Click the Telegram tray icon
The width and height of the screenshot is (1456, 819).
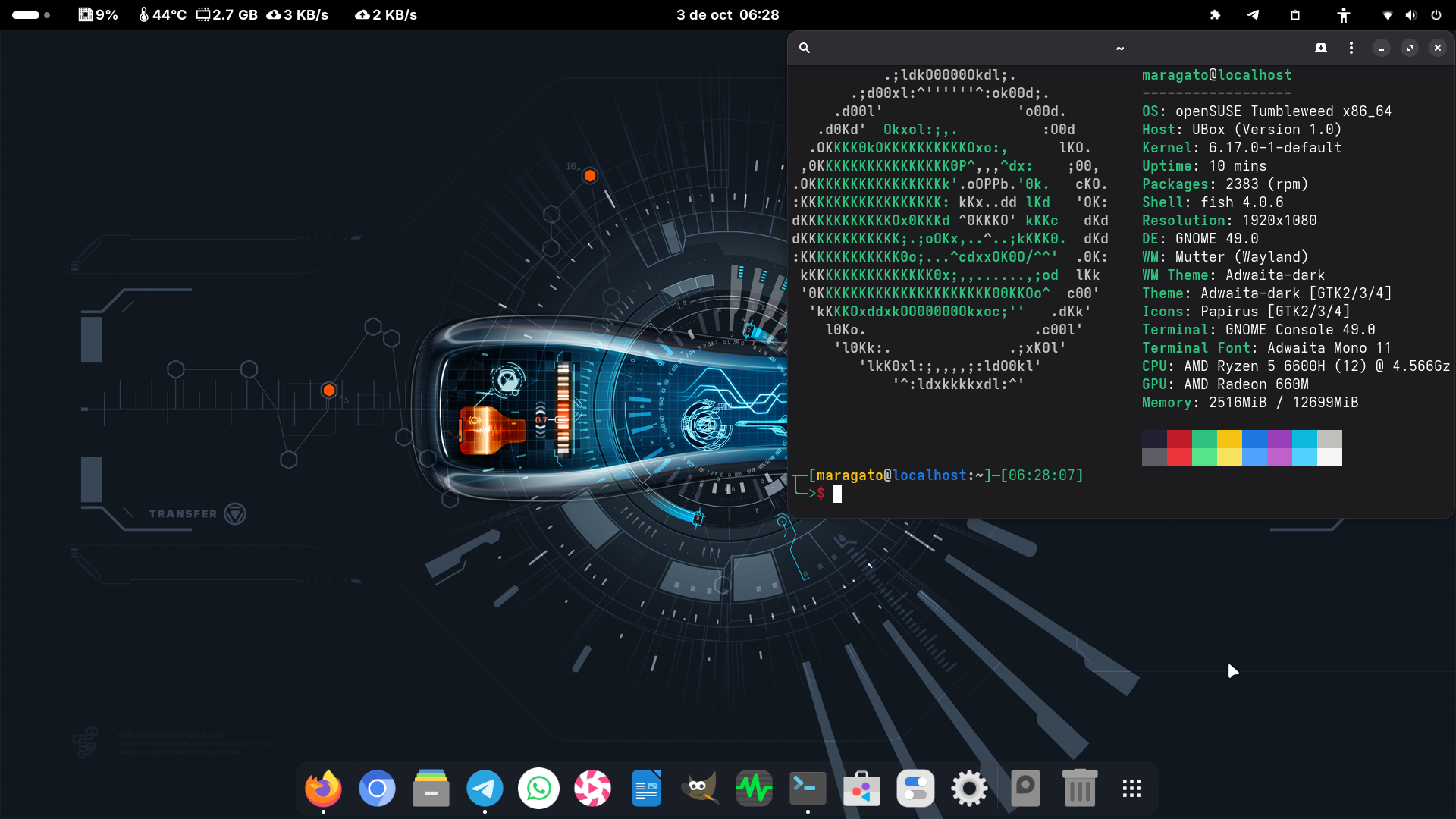pyautogui.click(x=1253, y=15)
